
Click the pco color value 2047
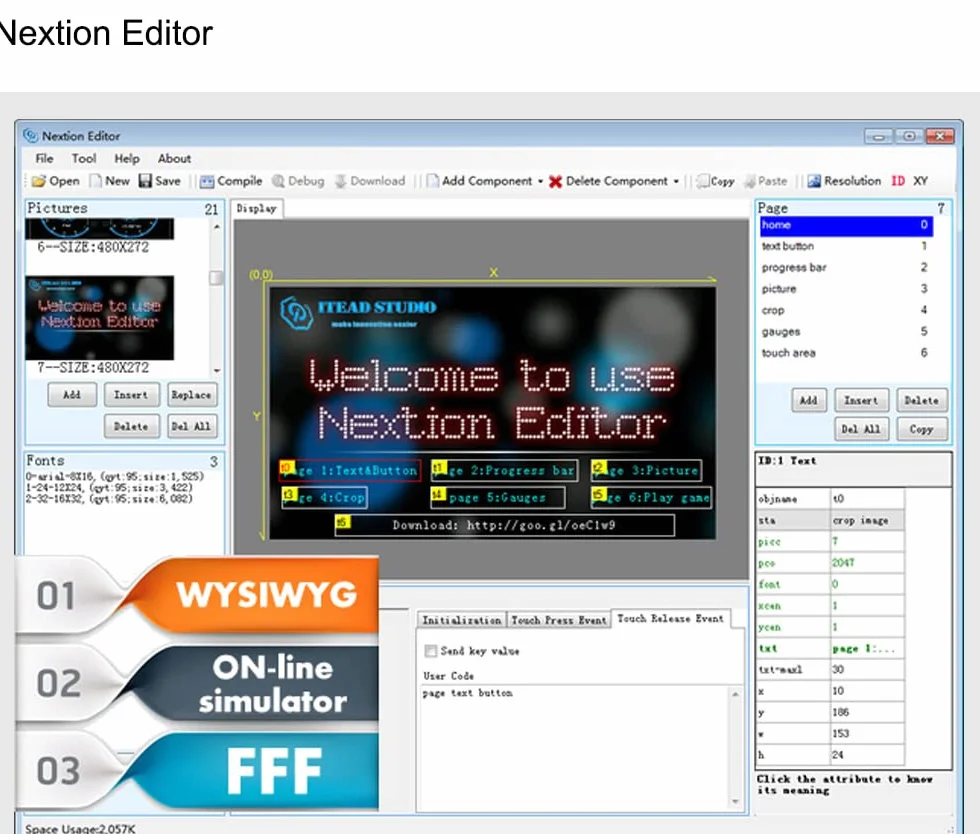click(867, 563)
